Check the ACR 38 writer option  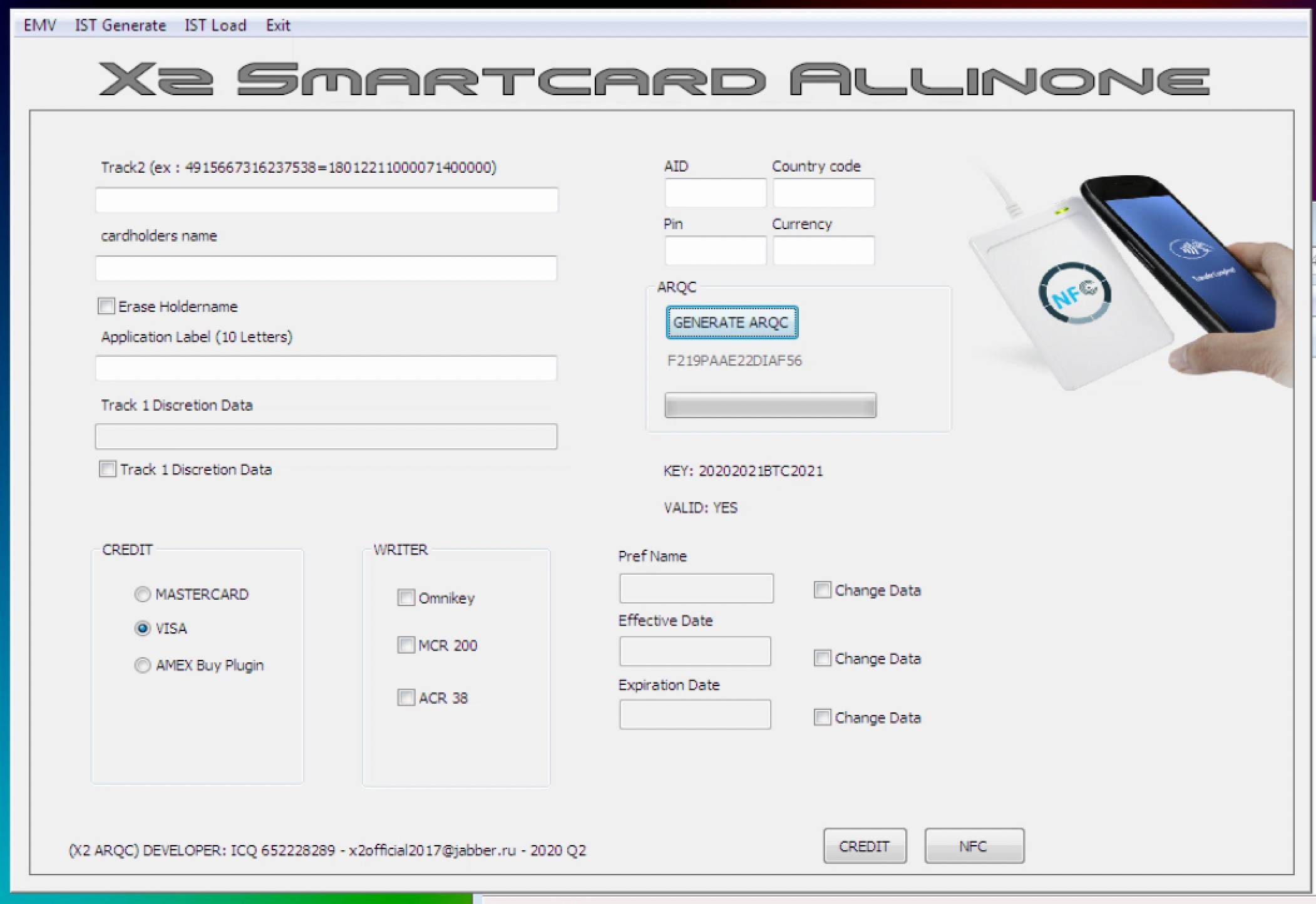tap(406, 697)
